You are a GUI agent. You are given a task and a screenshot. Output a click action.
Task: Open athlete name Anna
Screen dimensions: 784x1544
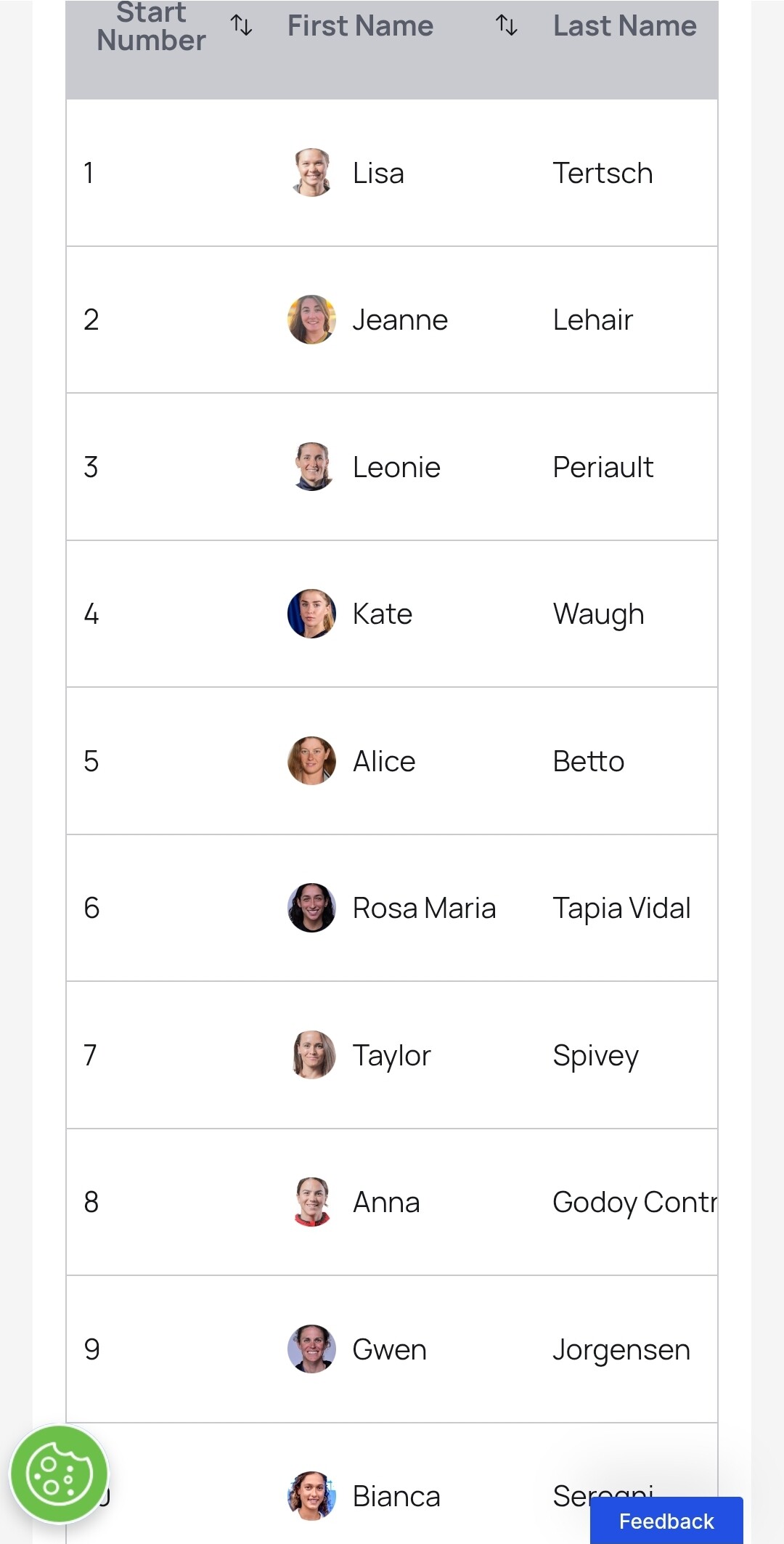(x=386, y=1203)
